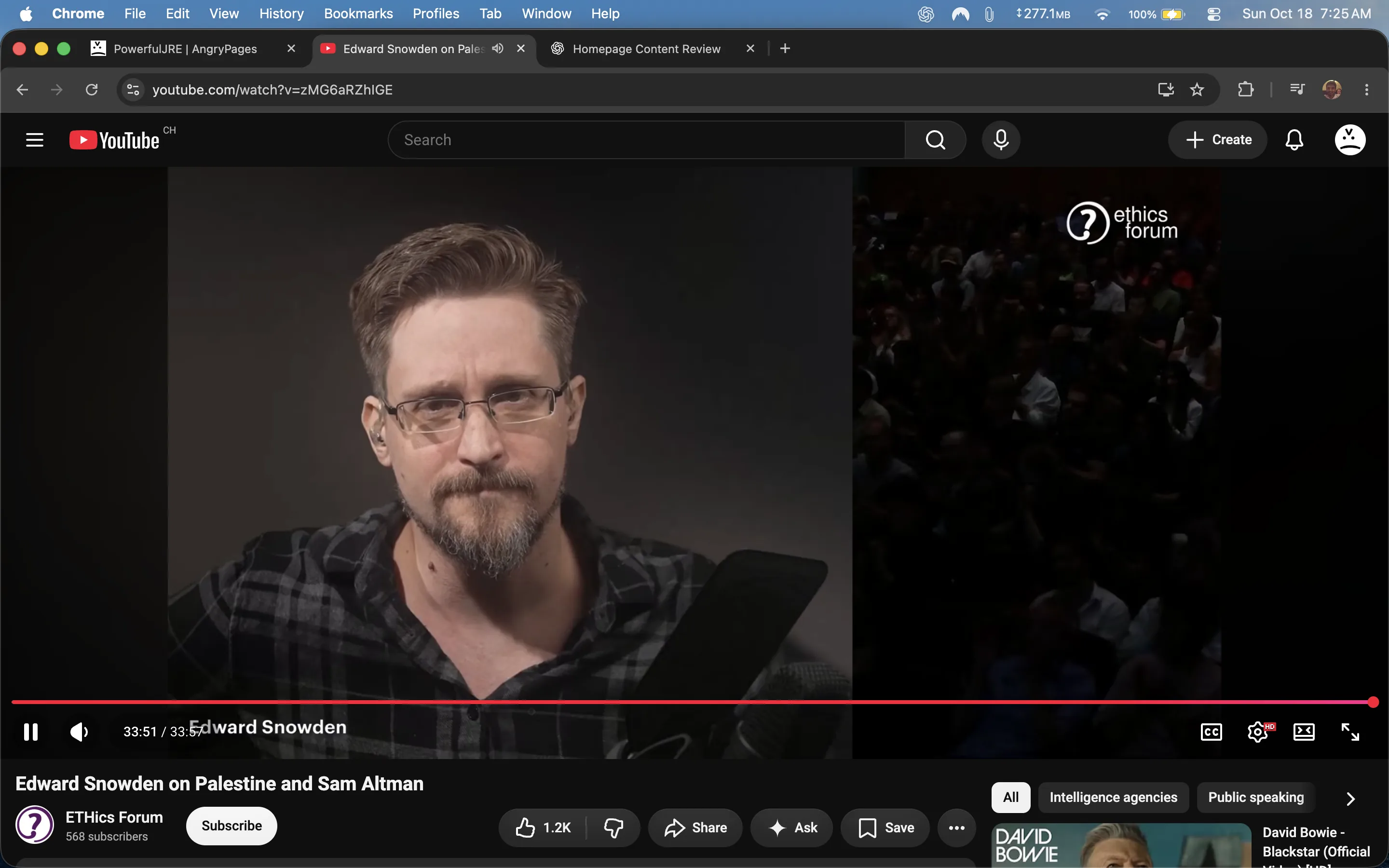The width and height of the screenshot is (1389, 868).
Task: Open the History menu
Action: click(281, 14)
